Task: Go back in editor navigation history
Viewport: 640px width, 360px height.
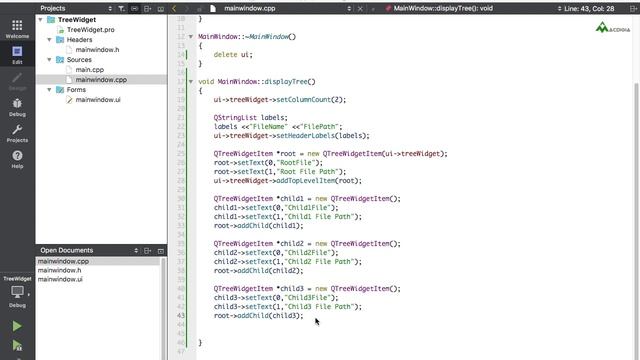Action: [x=174, y=9]
